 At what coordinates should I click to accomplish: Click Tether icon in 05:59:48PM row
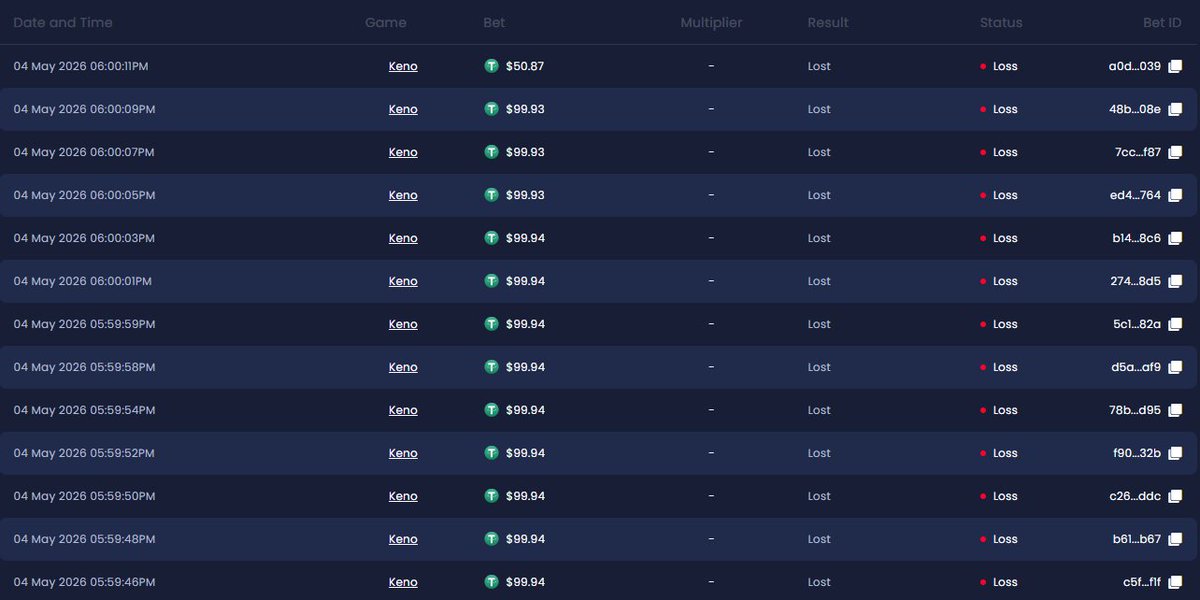[x=491, y=539]
